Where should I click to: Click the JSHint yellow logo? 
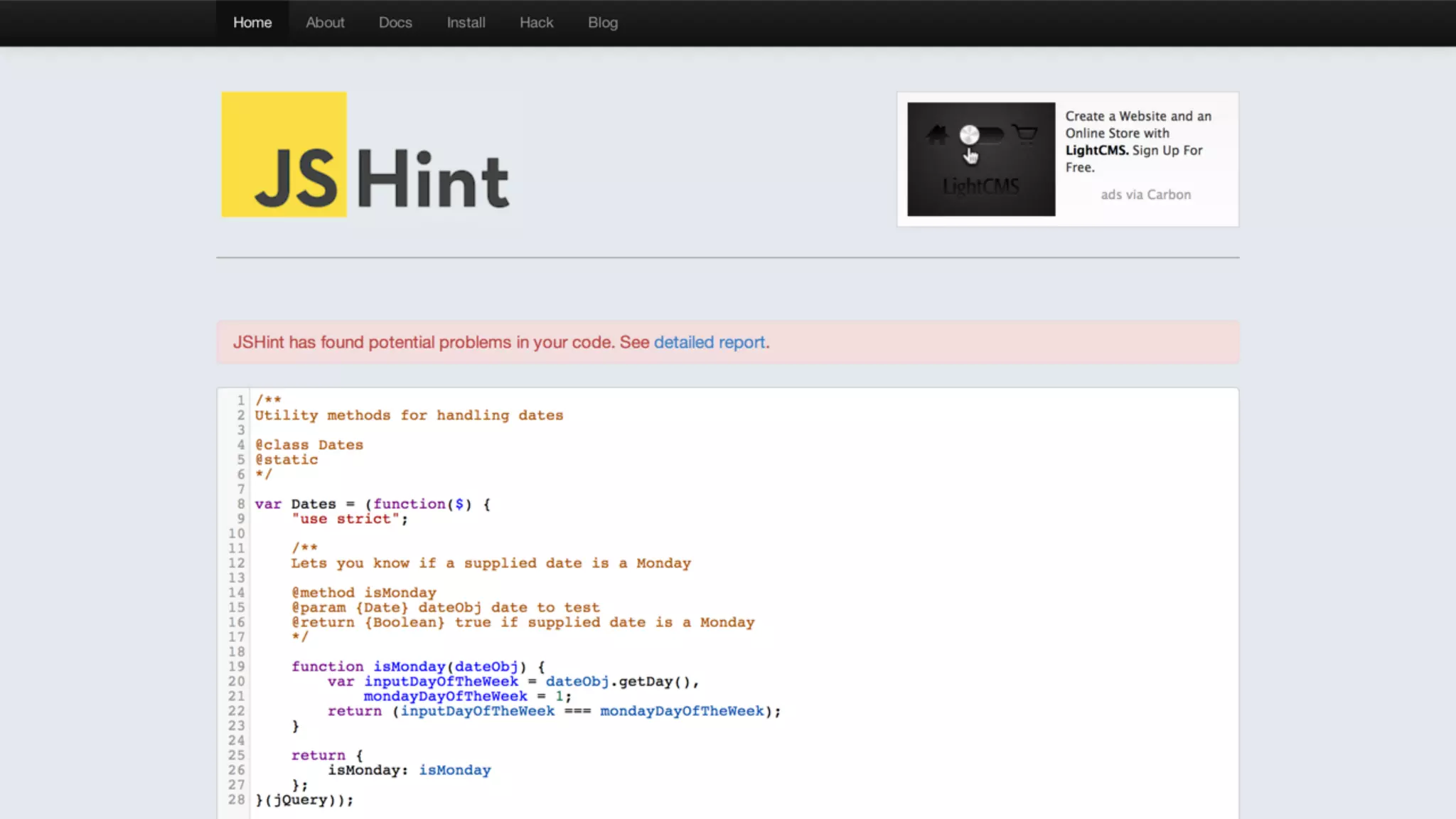pyautogui.click(x=284, y=154)
